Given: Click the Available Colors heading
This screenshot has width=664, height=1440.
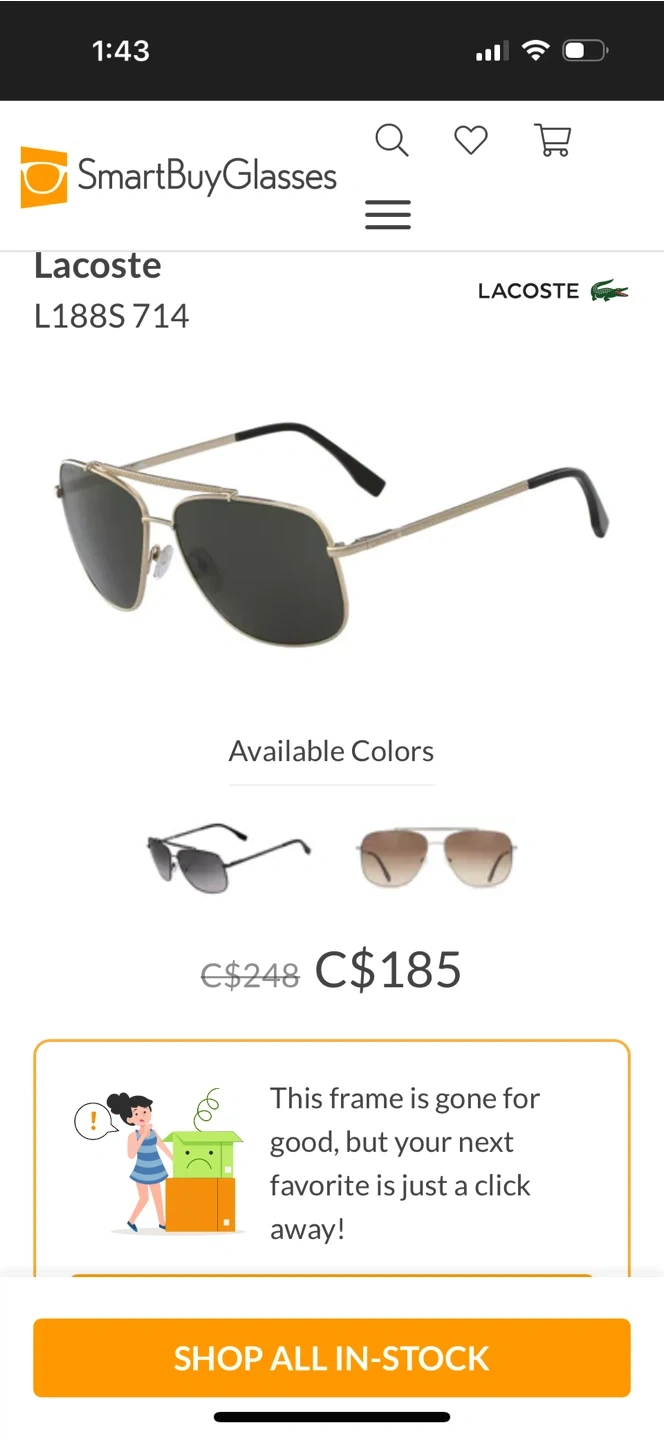Looking at the screenshot, I should pos(331,751).
